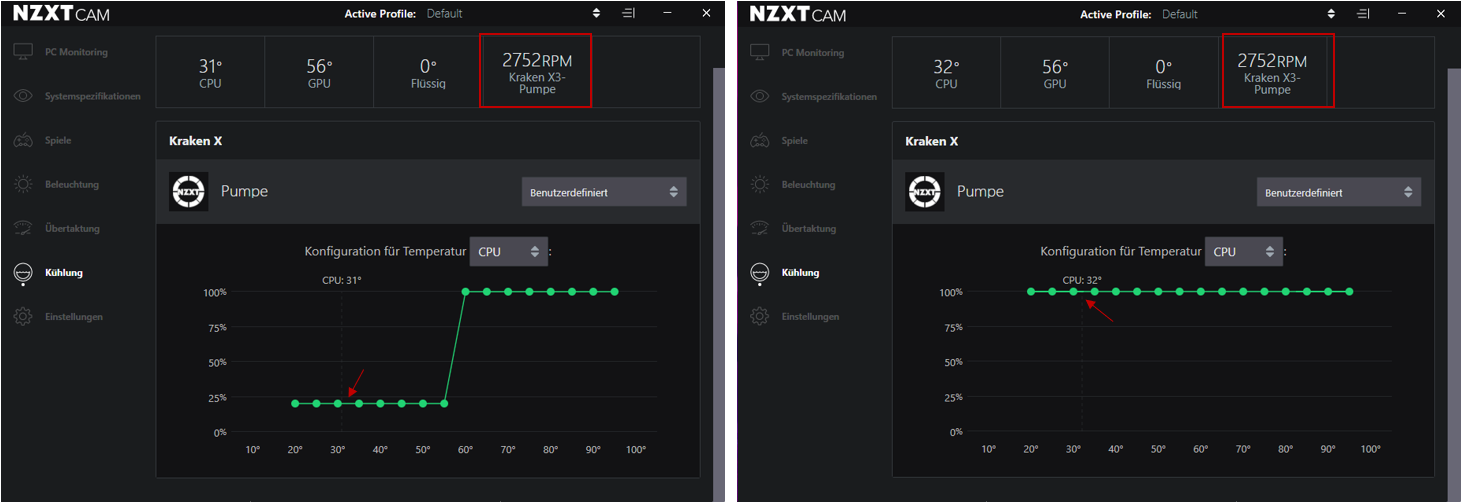The width and height of the screenshot is (1462, 502).
Task: Click 'Konfiguration für Temperatur' label, CPU 32° window
Action: [1121, 252]
